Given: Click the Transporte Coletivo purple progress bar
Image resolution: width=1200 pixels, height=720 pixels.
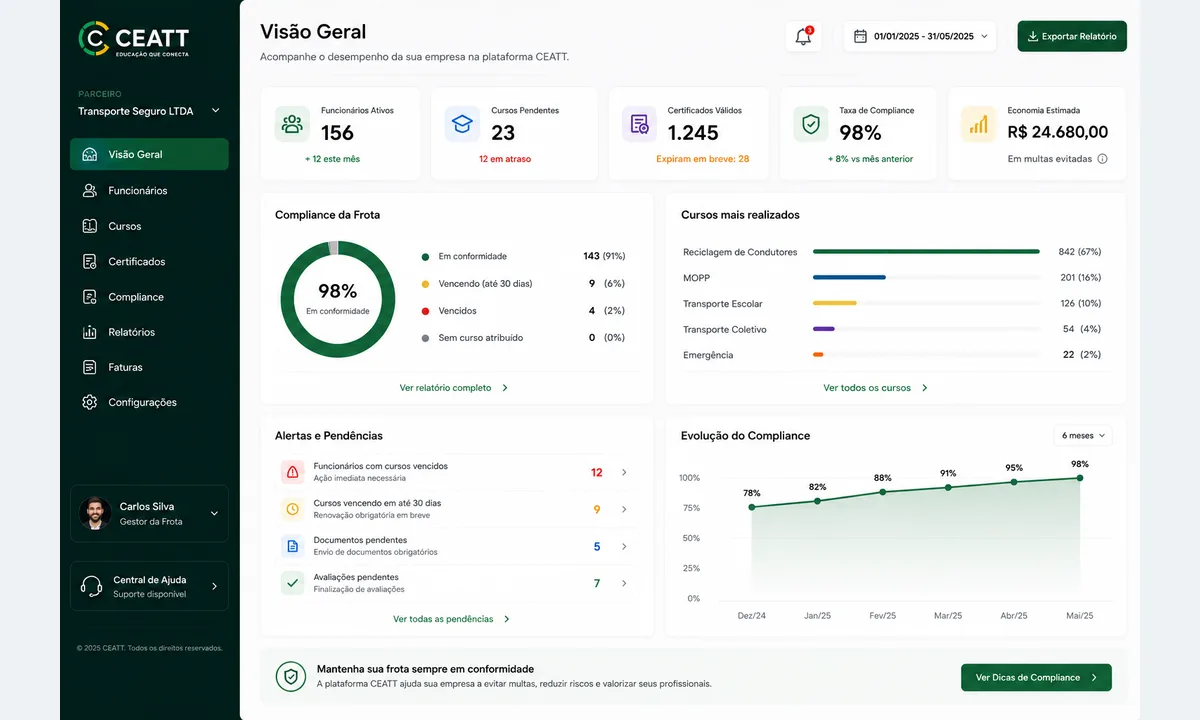Looking at the screenshot, I should tap(824, 328).
